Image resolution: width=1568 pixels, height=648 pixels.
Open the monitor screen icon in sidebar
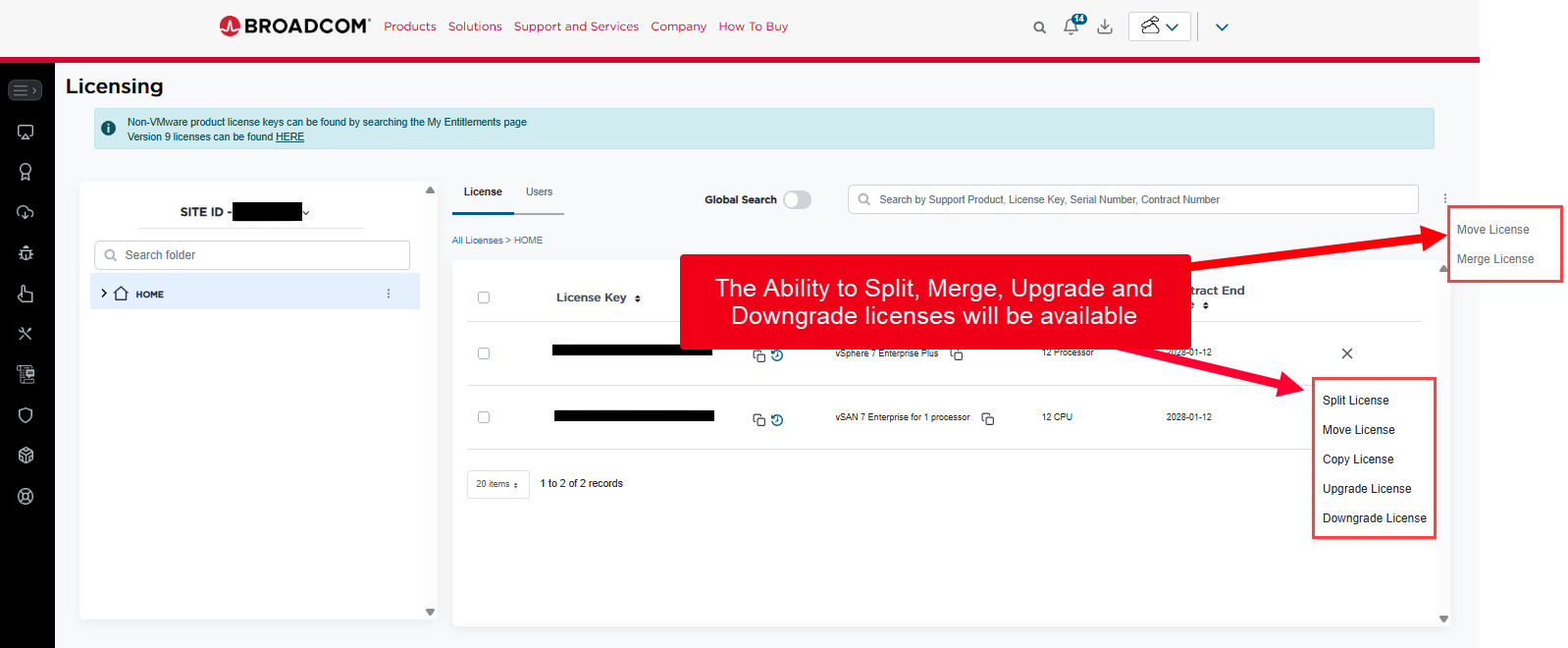click(x=26, y=133)
